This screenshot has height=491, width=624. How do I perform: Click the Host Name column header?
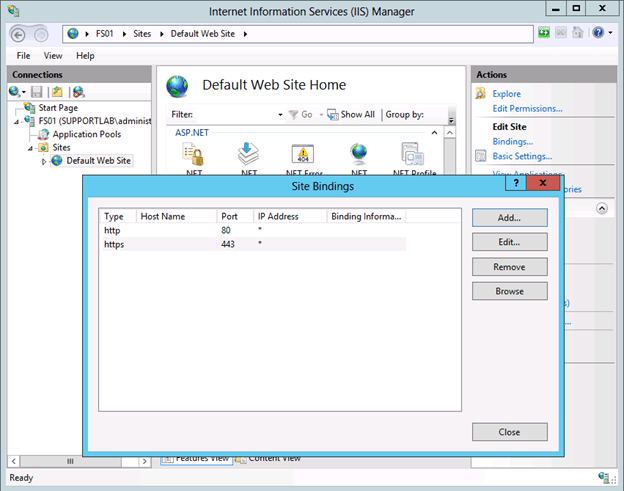pos(176,216)
